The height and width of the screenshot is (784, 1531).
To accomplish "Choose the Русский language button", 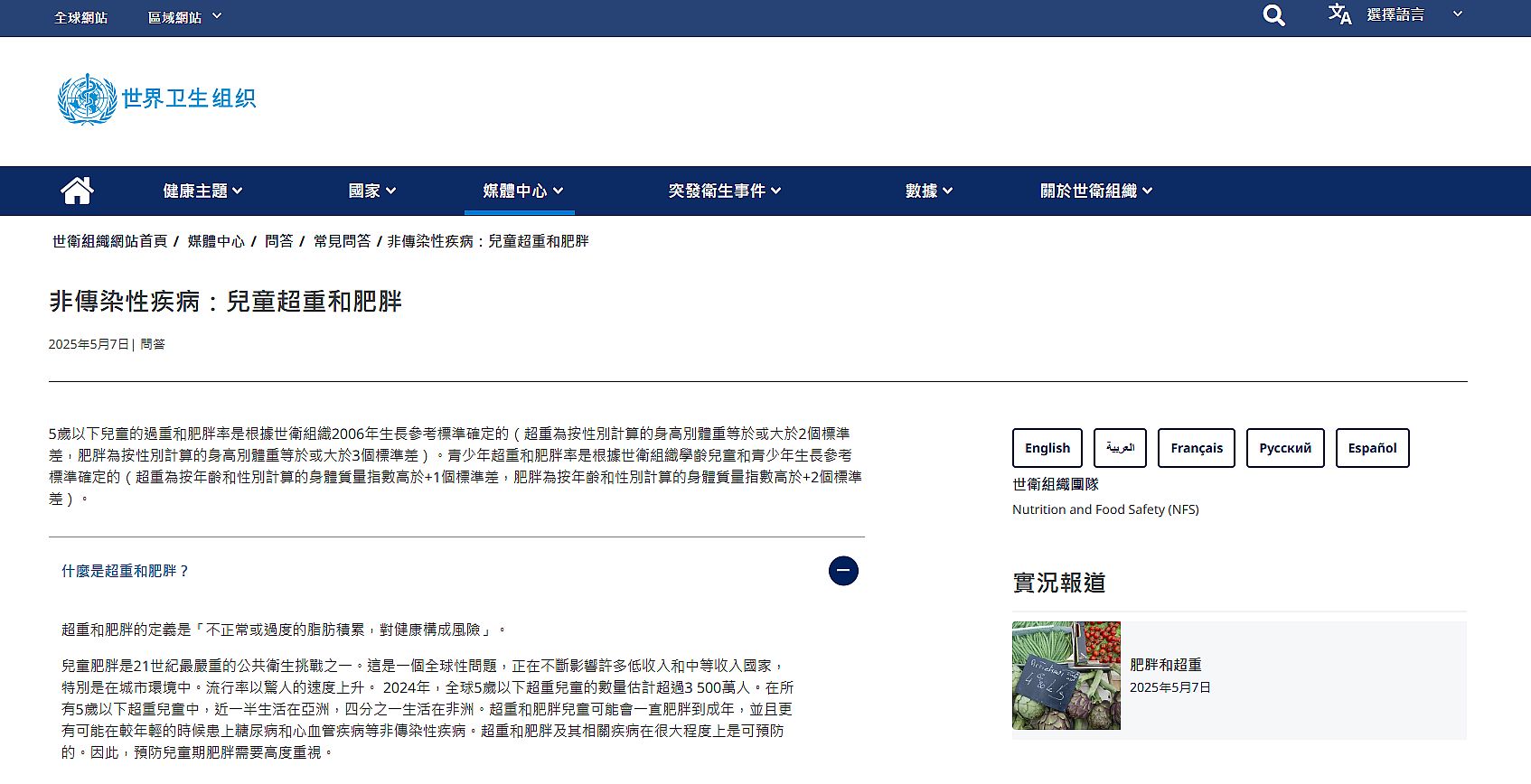I will coord(1284,448).
